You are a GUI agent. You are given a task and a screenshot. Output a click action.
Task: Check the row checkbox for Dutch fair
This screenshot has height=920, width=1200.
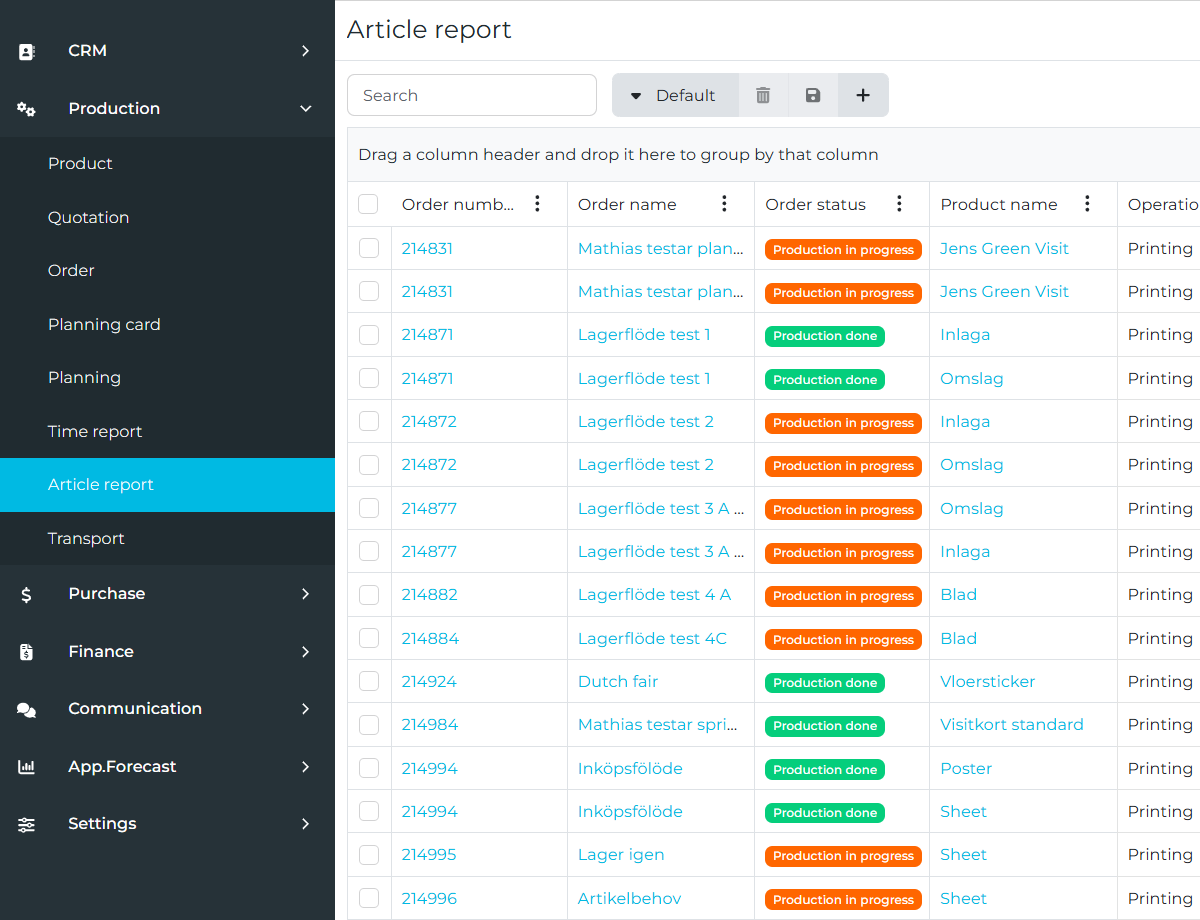pyautogui.click(x=369, y=681)
